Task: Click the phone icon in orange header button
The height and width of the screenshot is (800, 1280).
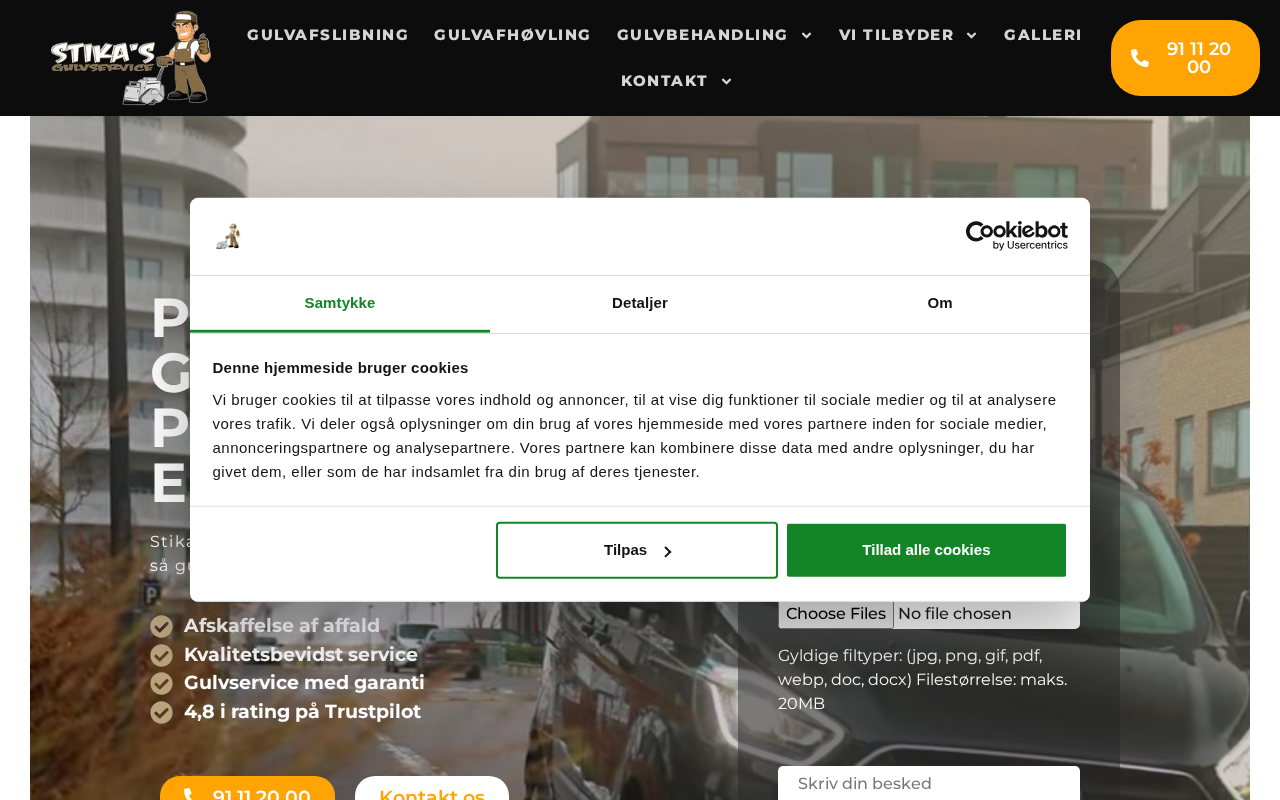Action: 1140,58
